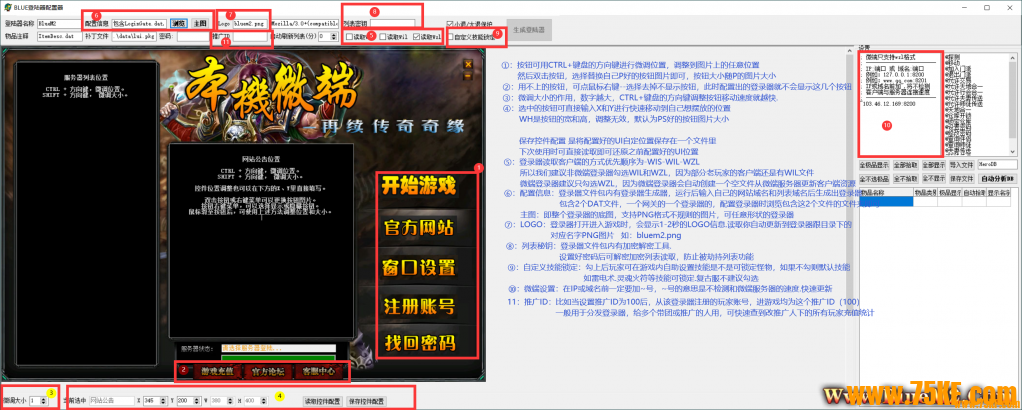Viewport: 1022px width, 410px height.
Task: Click the 主图 main image button
Action: coord(199,23)
